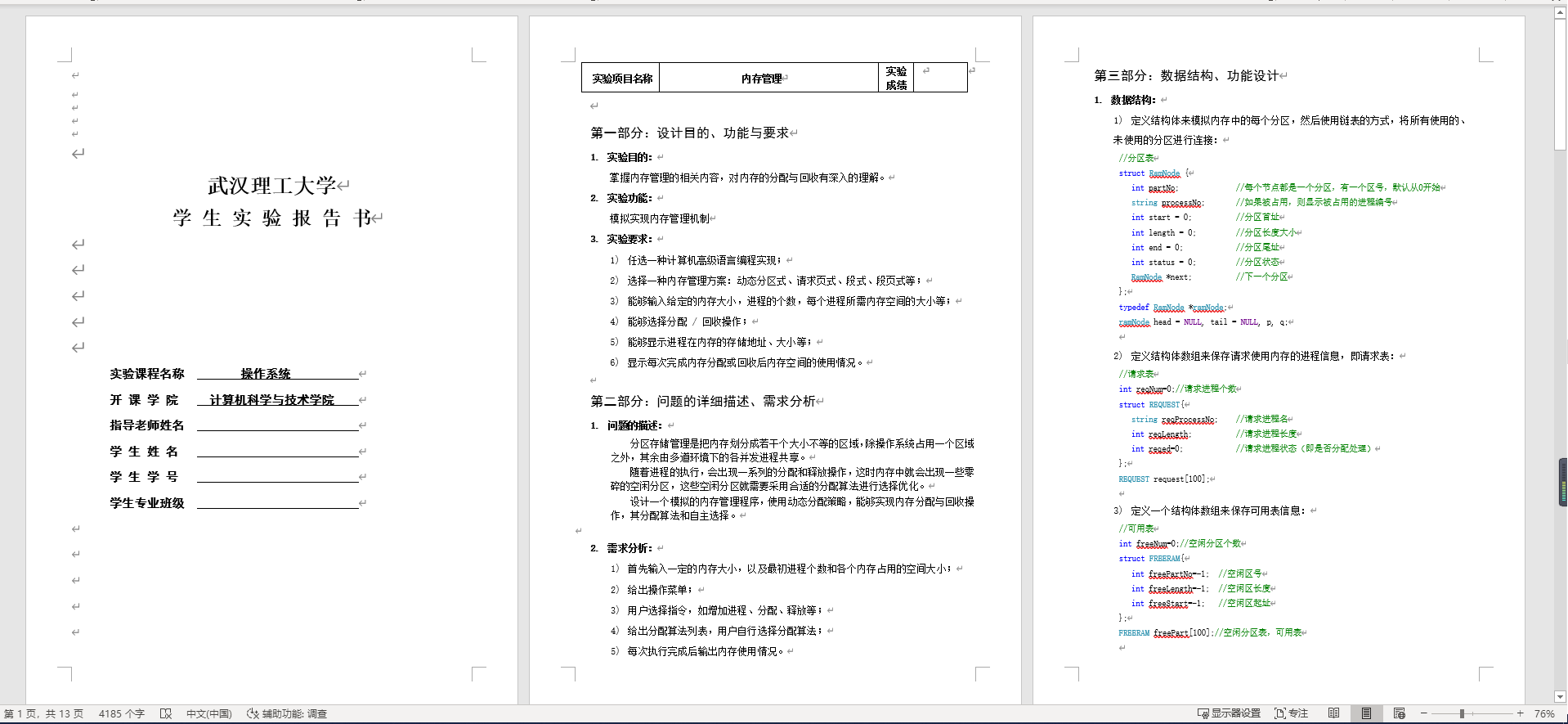This screenshot has width=1568, height=724.
Task: Open the spelling and proofing check icon
Action: [x=166, y=713]
